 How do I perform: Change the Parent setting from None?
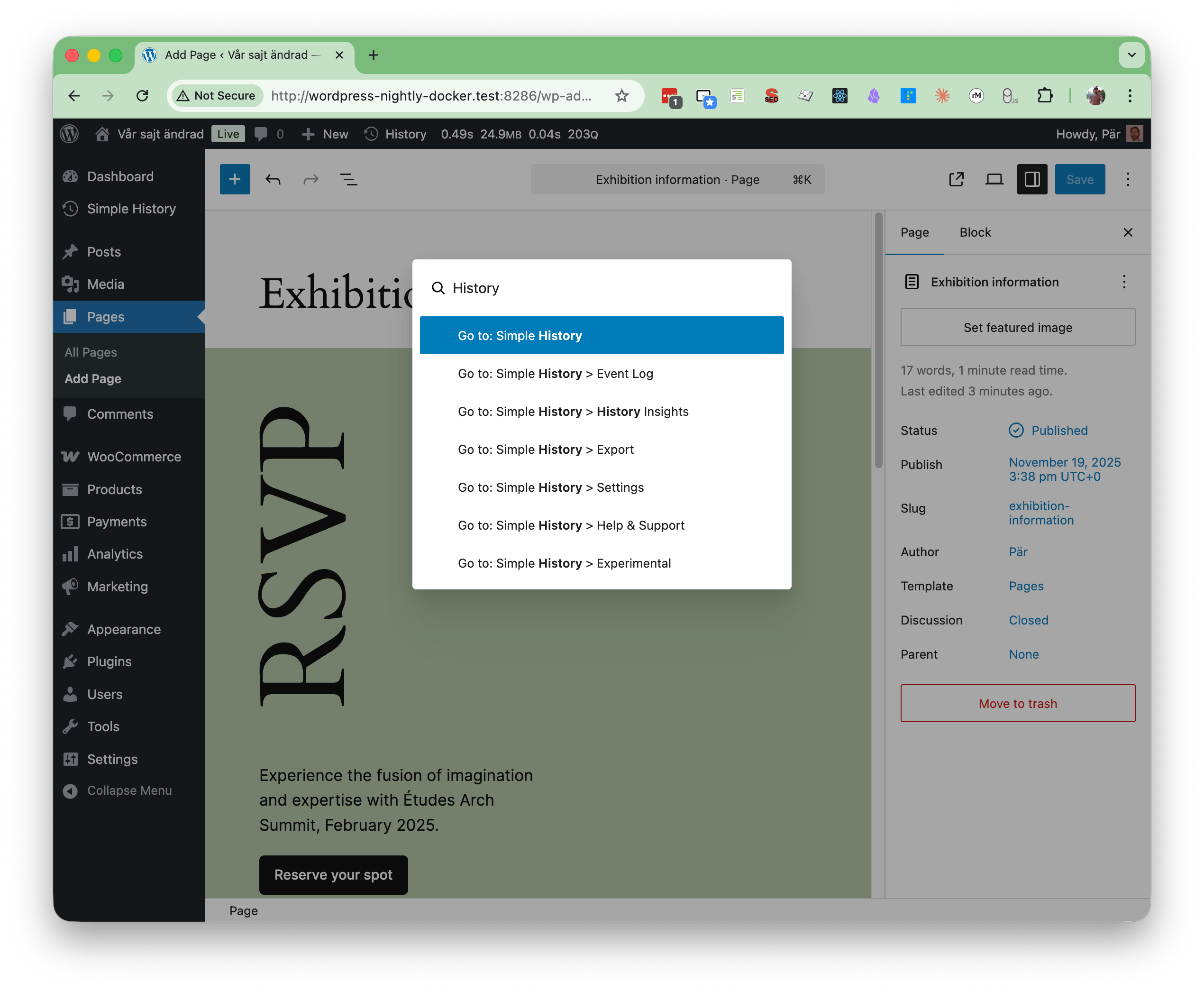coord(1024,654)
